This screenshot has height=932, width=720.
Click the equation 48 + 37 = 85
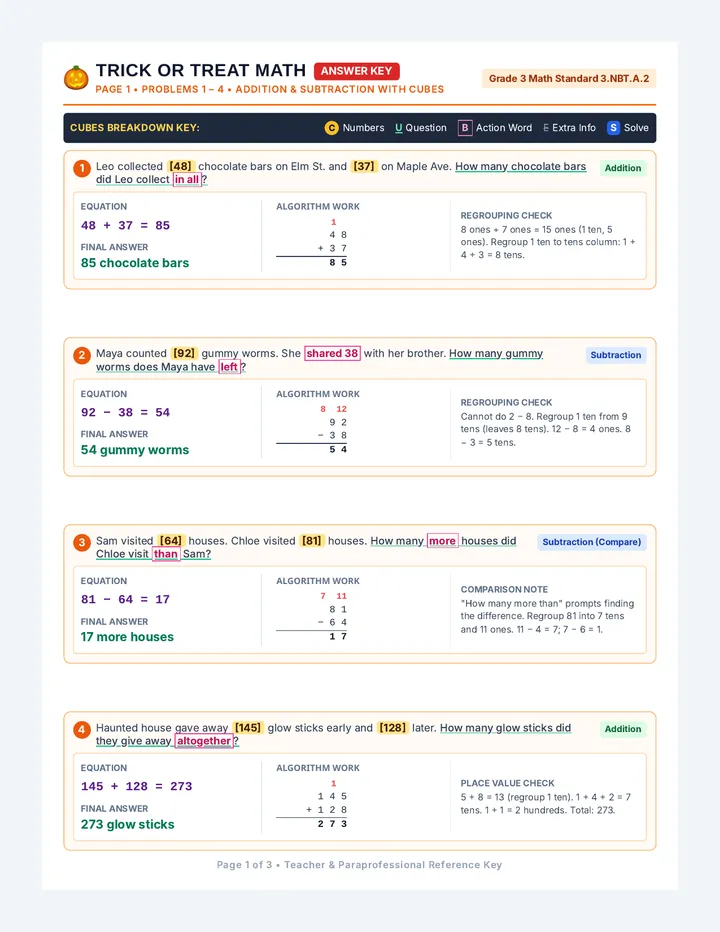click(x=125, y=225)
